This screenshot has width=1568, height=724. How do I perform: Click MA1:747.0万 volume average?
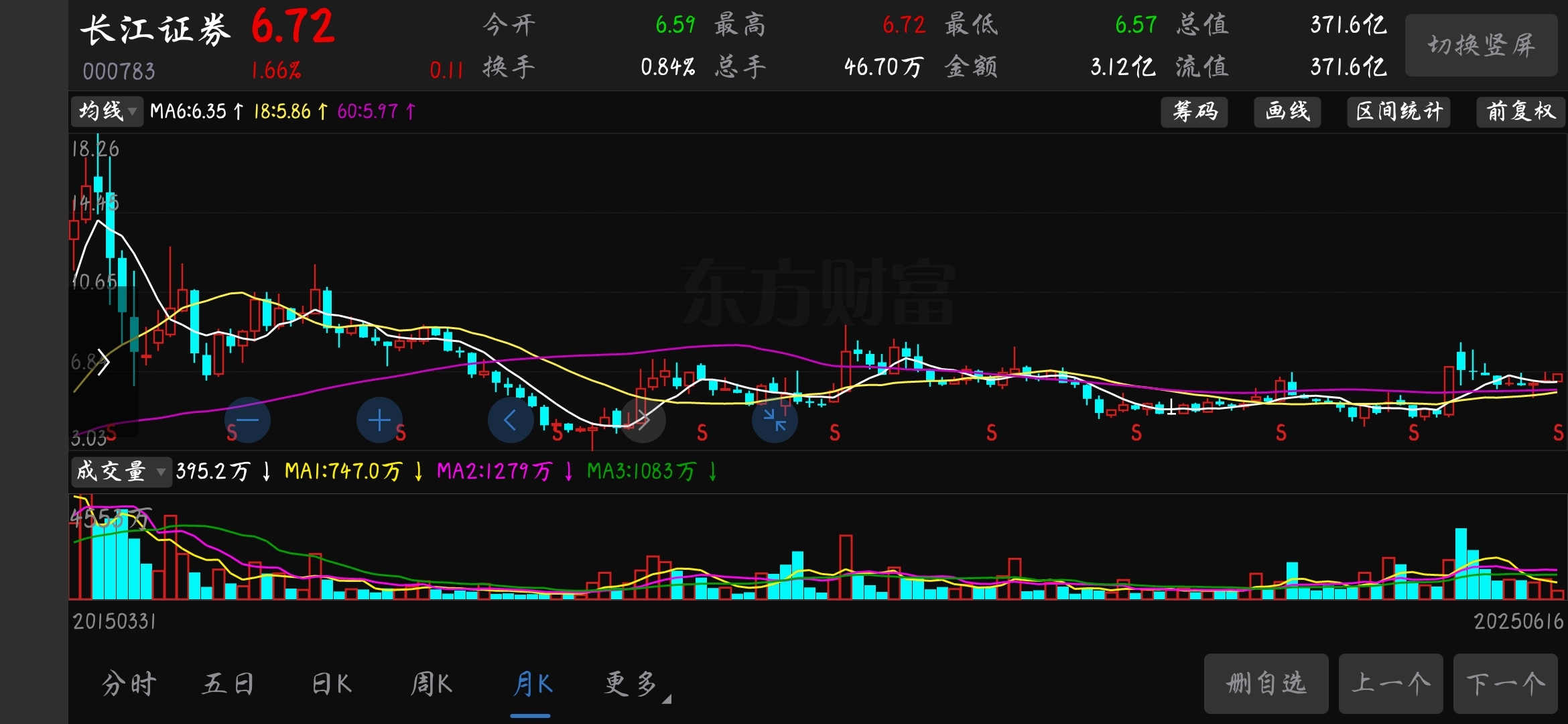(x=343, y=471)
